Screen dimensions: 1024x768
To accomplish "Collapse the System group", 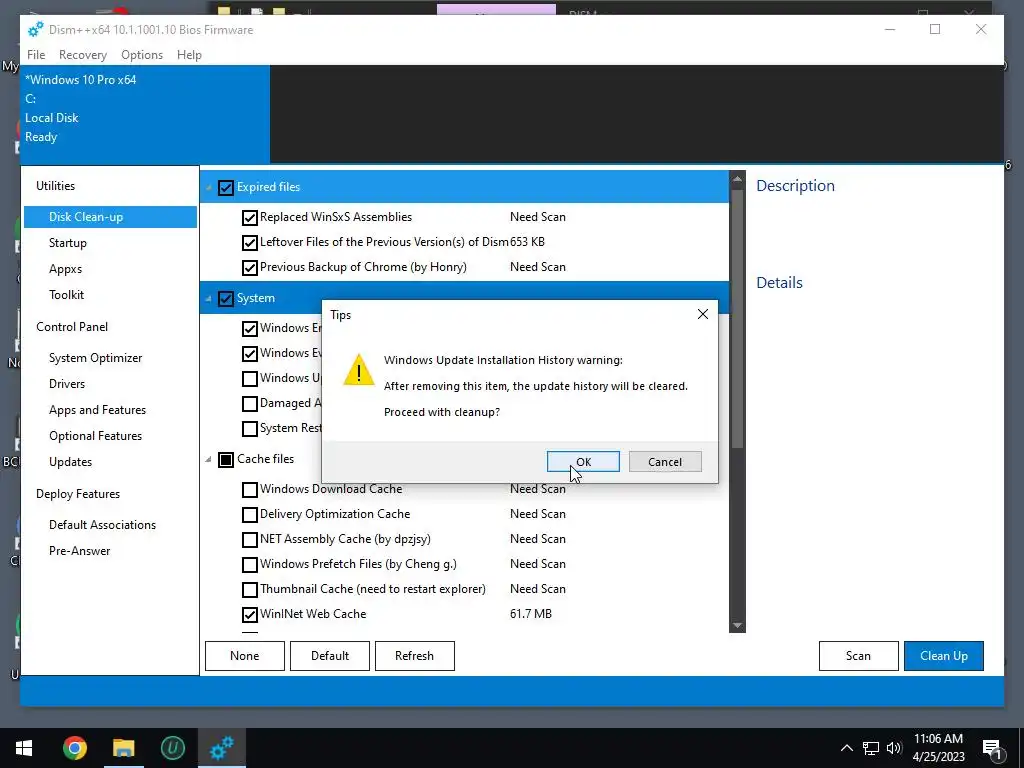I will 208,299.
